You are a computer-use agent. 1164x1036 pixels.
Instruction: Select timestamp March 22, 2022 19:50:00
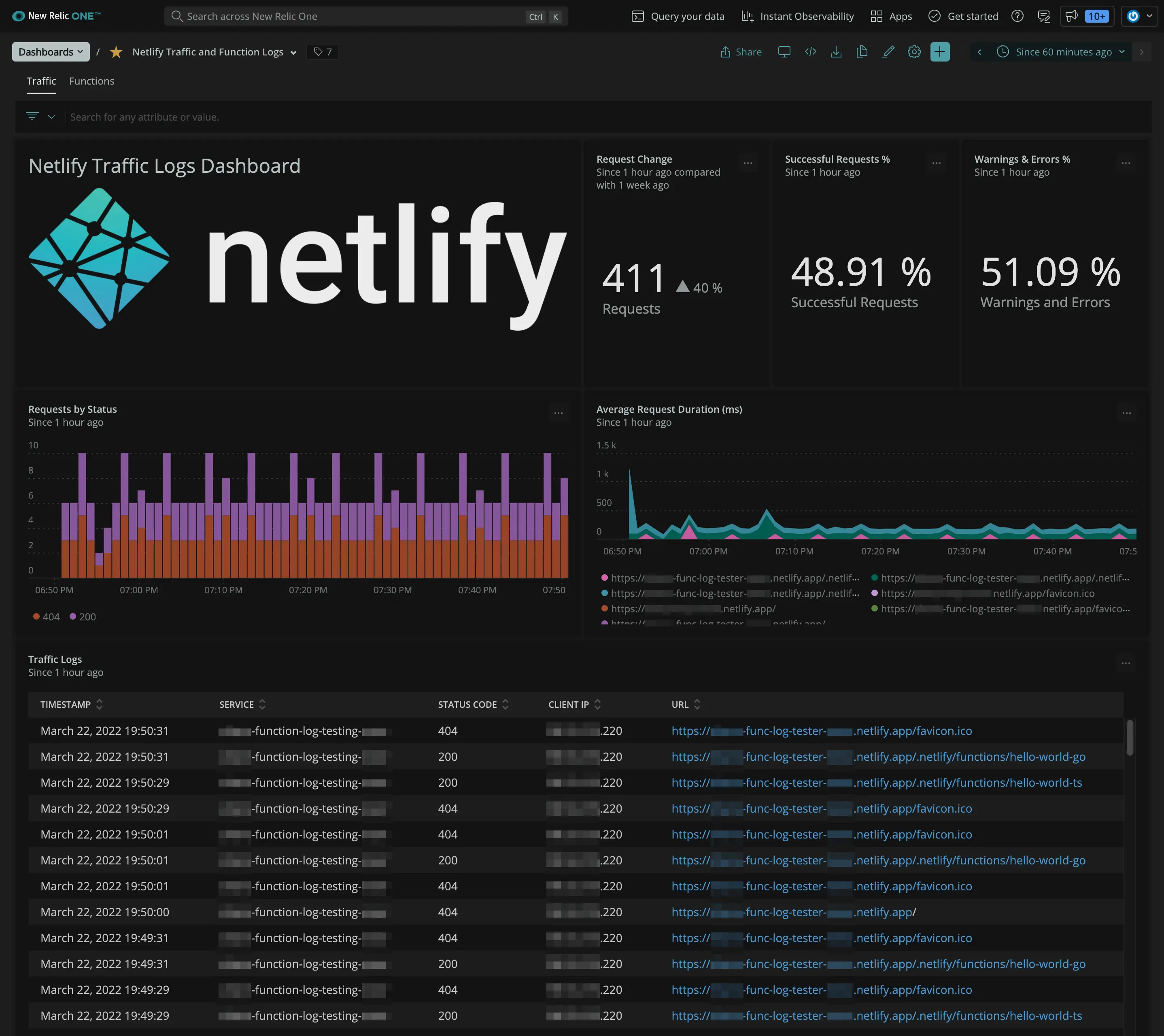tap(105, 912)
